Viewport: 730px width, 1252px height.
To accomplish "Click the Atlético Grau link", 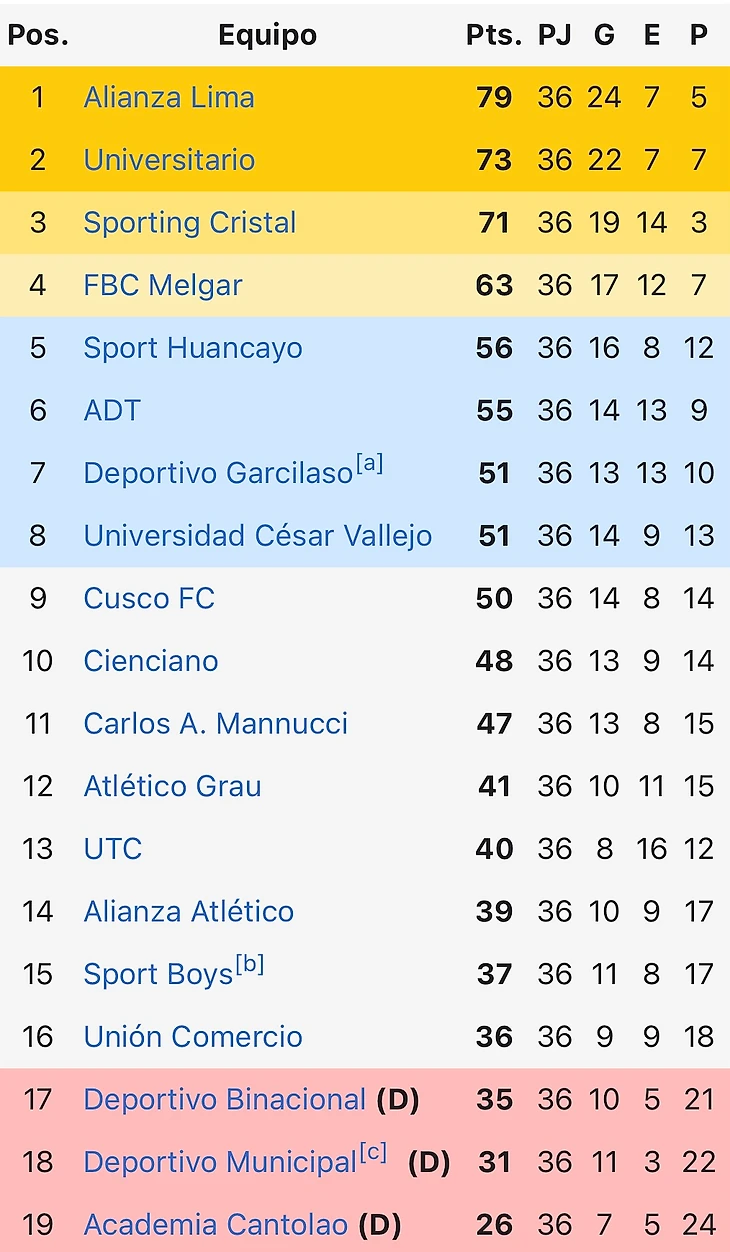I will (x=172, y=787).
